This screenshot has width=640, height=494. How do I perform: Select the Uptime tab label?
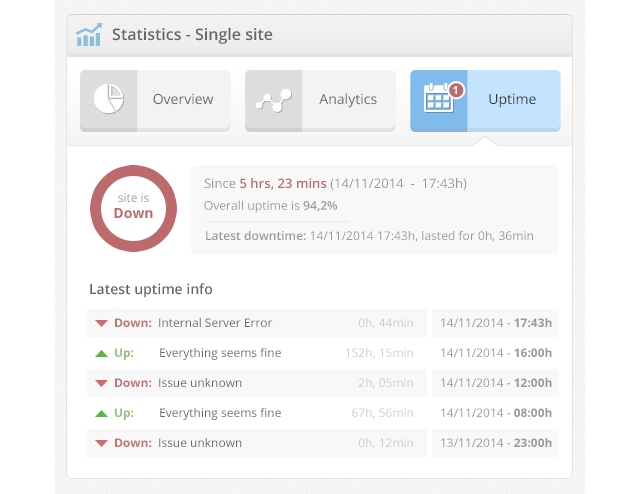coord(512,99)
